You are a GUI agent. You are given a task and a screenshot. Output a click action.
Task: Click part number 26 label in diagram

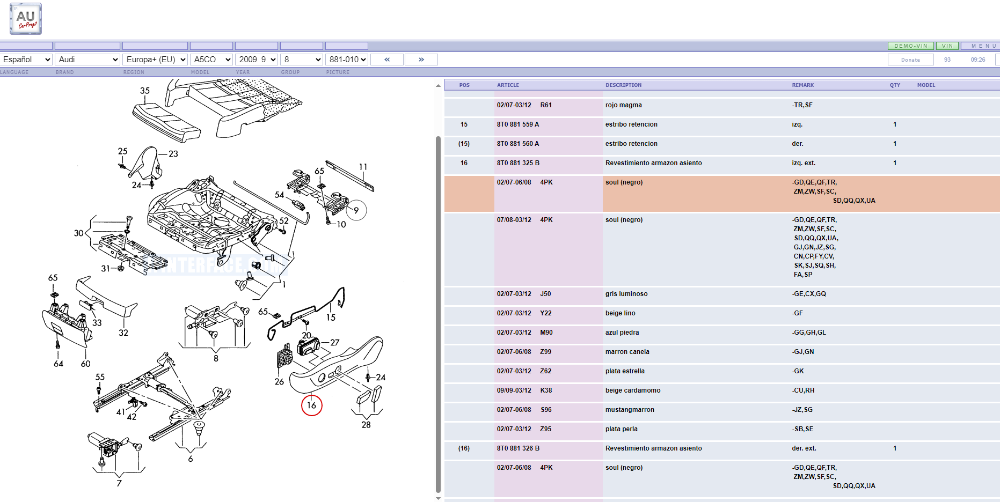[279, 381]
